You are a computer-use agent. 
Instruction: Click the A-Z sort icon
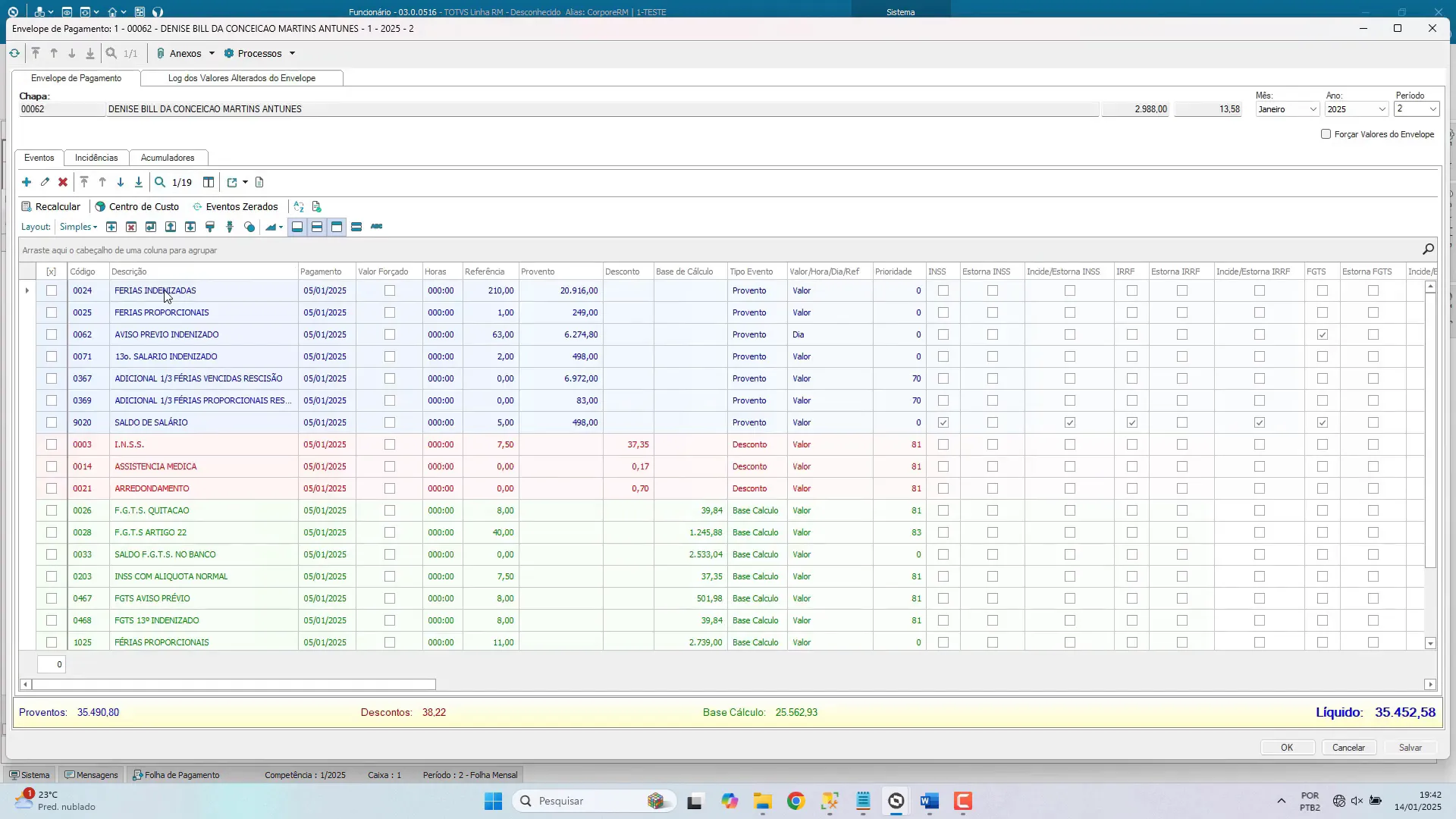299,207
